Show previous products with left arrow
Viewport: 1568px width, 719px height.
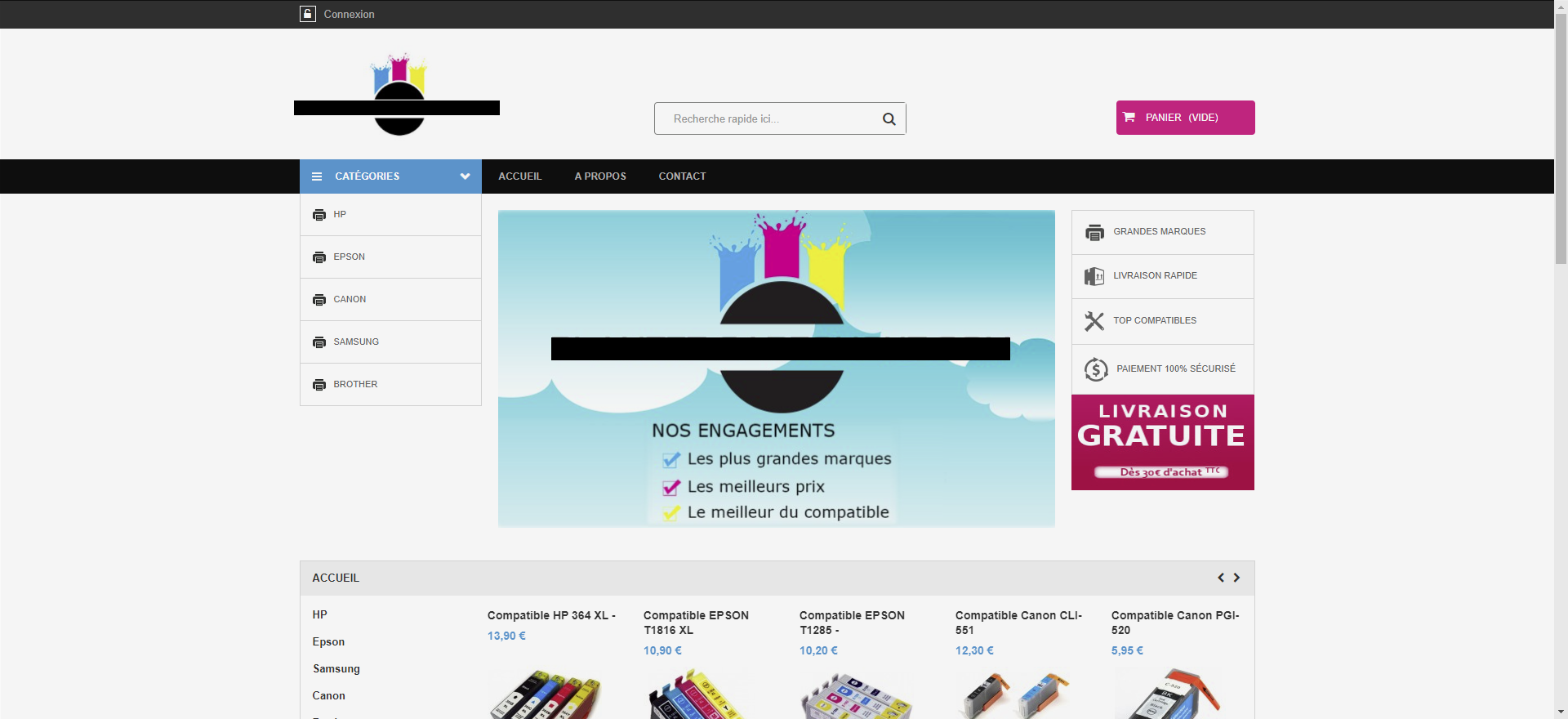(1221, 578)
